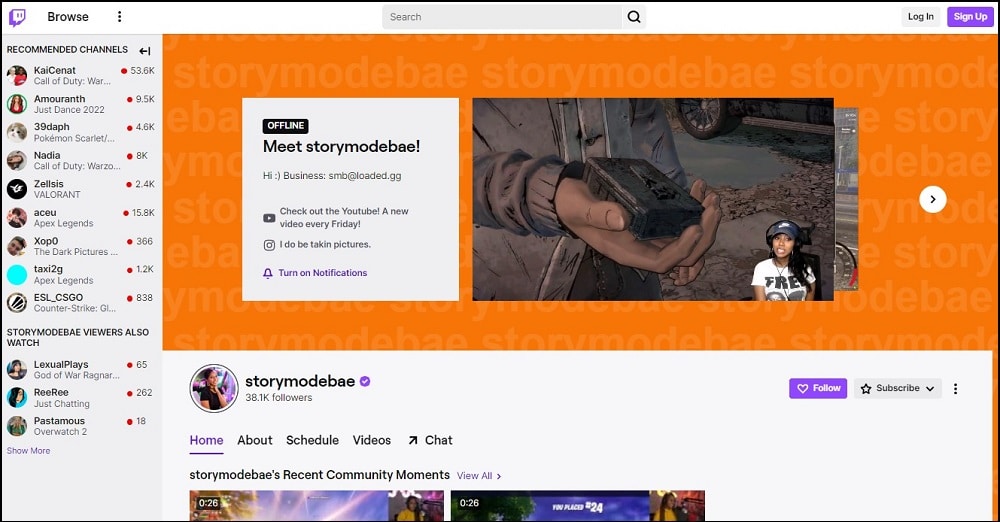
Task: Click the notification bell icon
Action: pyautogui.click(x=268, y=273)
